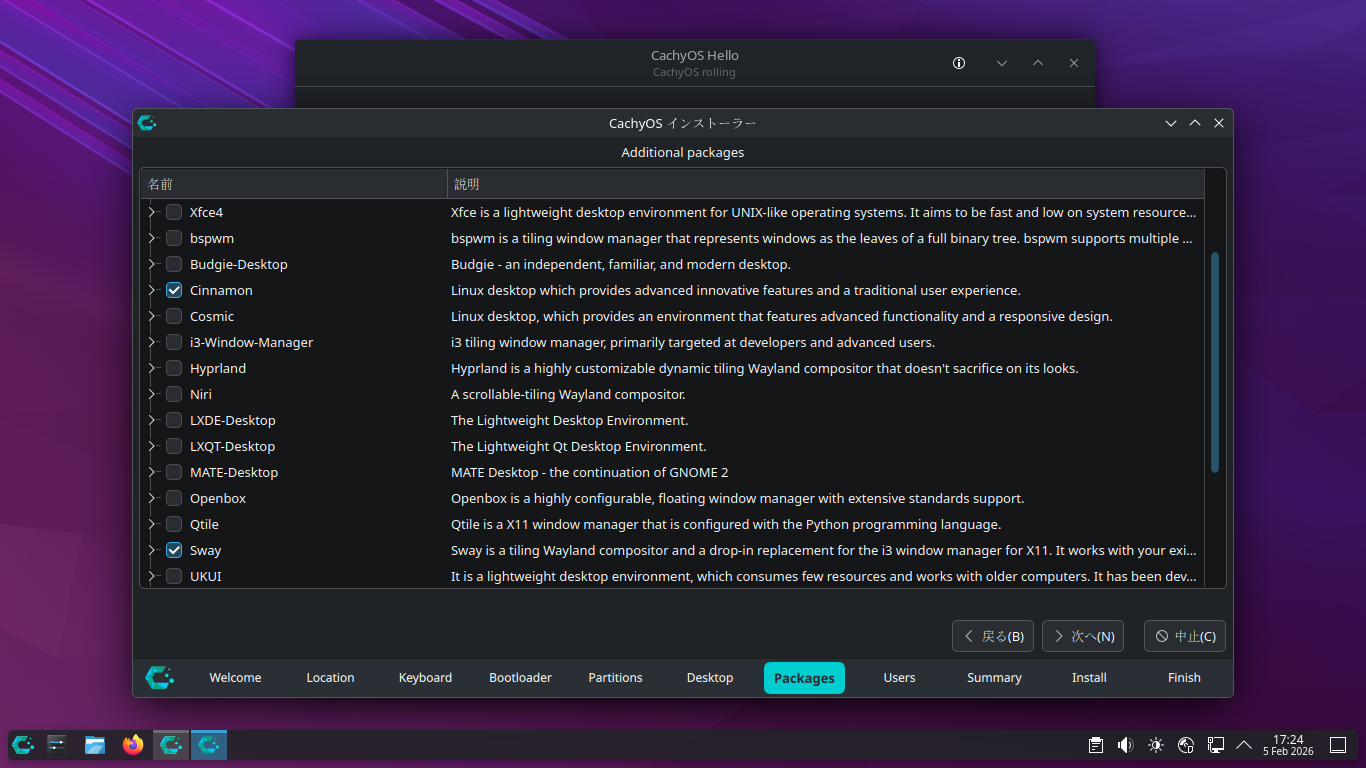Go to the Welcome step

(235, 678)
